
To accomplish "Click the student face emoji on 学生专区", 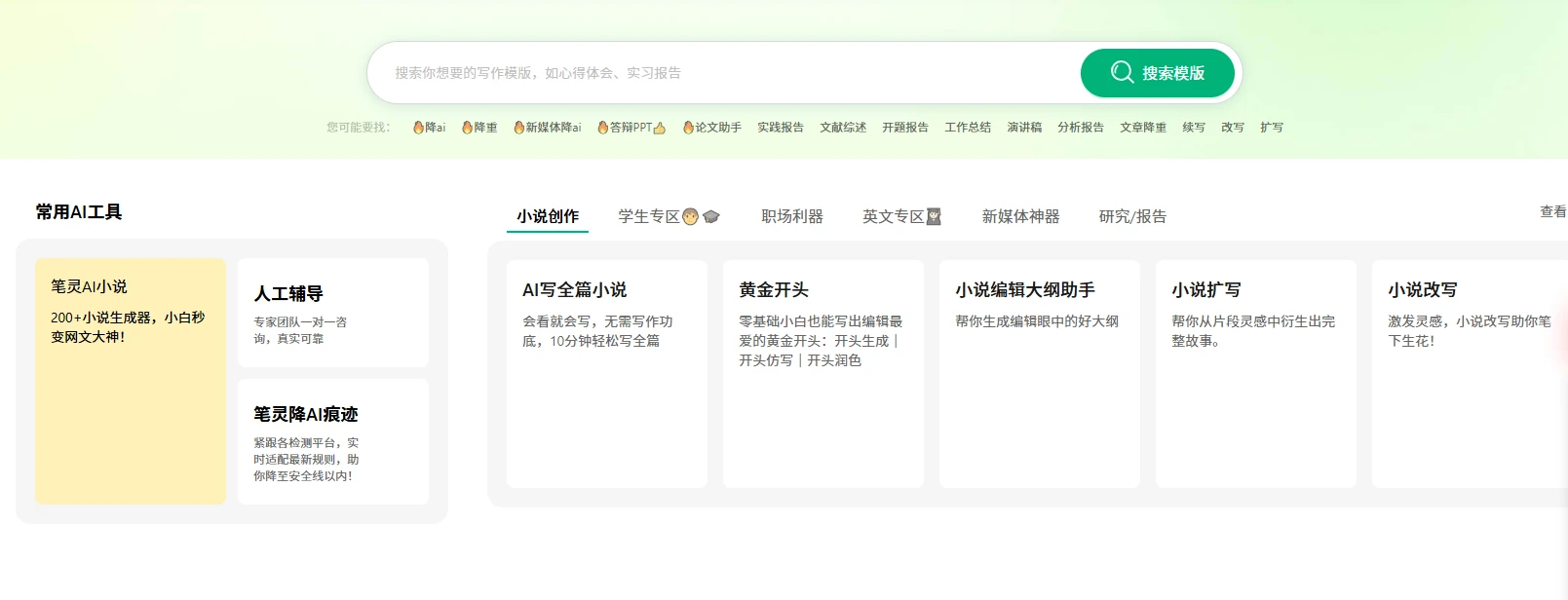I will tap(691, 216).
